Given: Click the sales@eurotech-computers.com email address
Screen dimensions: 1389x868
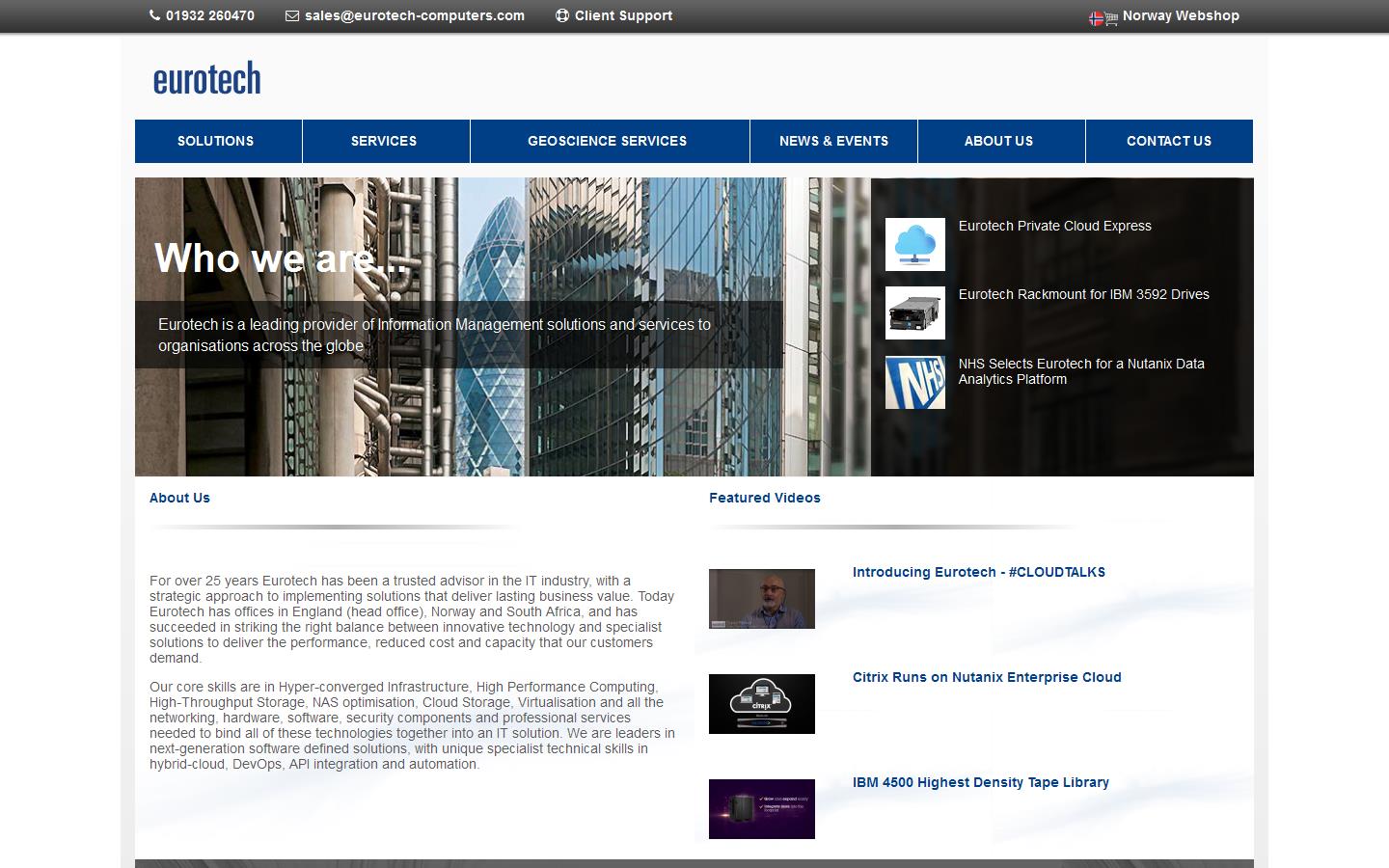Looking at the screenshot, I should pos(414,15).
